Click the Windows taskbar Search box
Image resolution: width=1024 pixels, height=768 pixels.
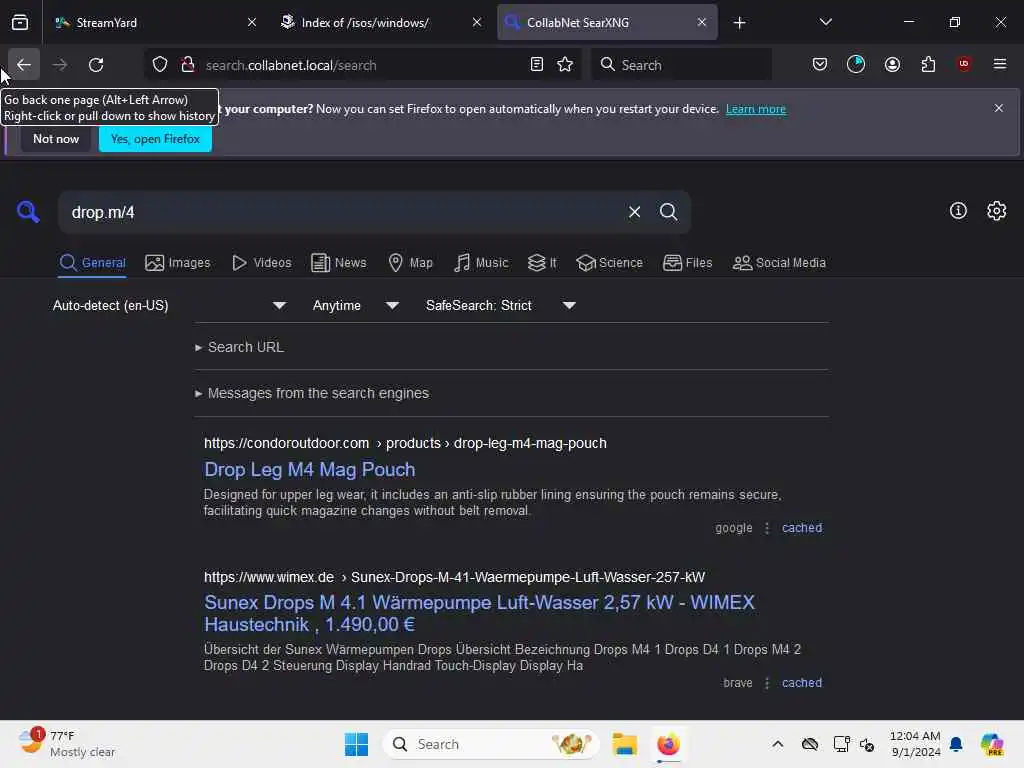(x=491, y=744)
